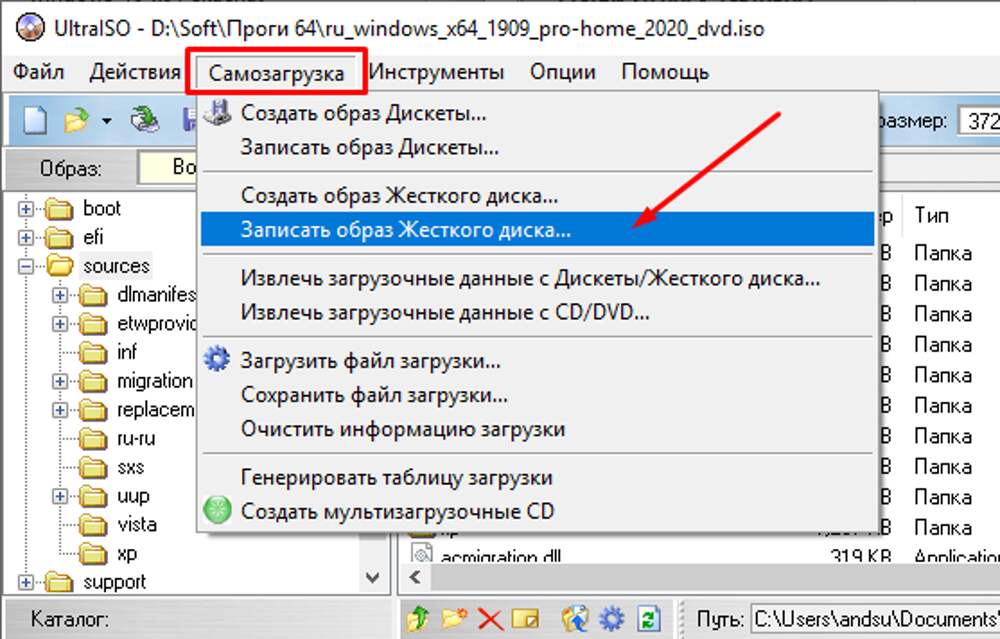Create a new ISO document
1000x639 pixels.
pyautogui.click(x=34, y=119)
